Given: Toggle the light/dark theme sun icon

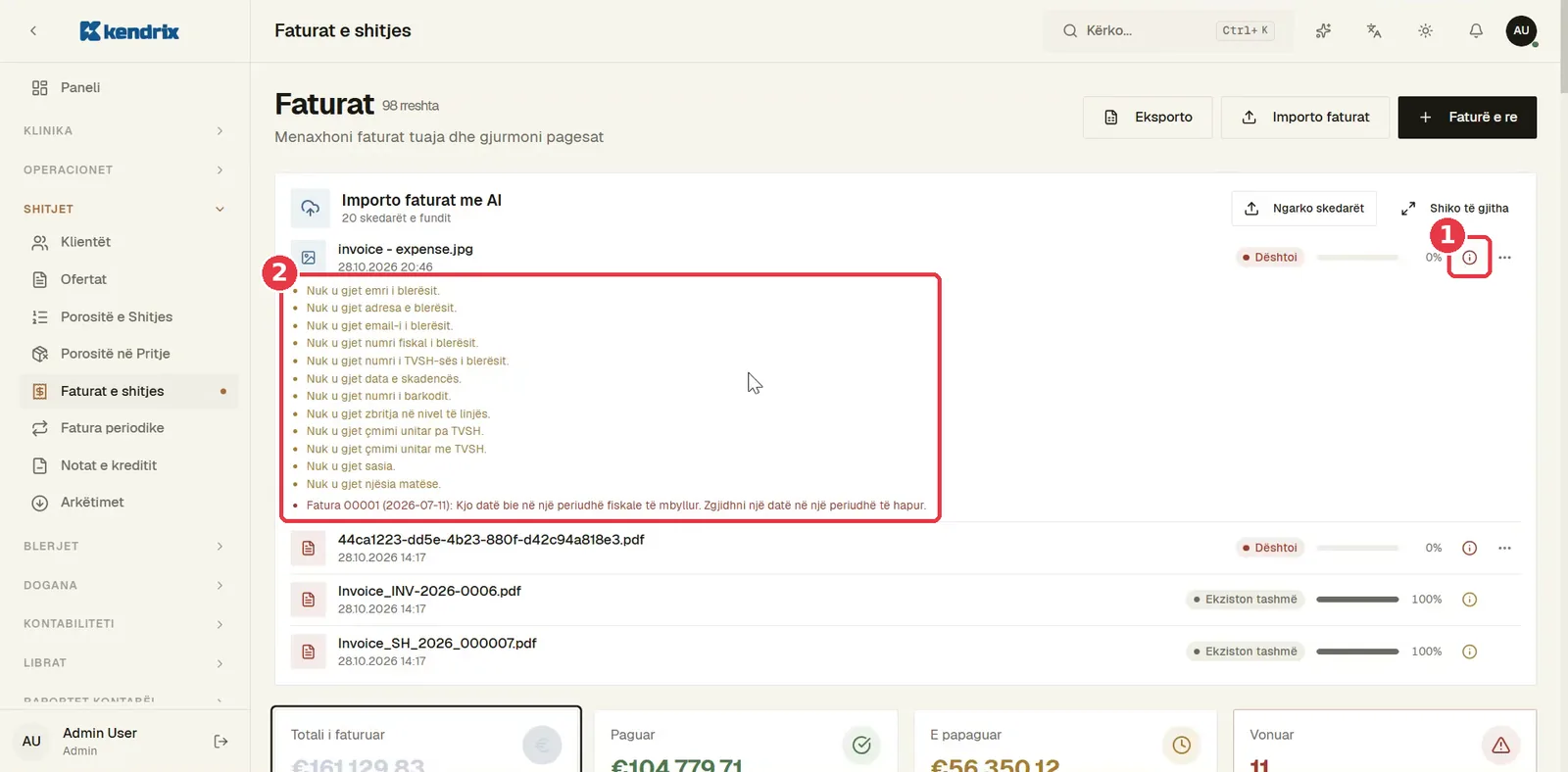Looking at the screenshot, I should pos(1425,30).
